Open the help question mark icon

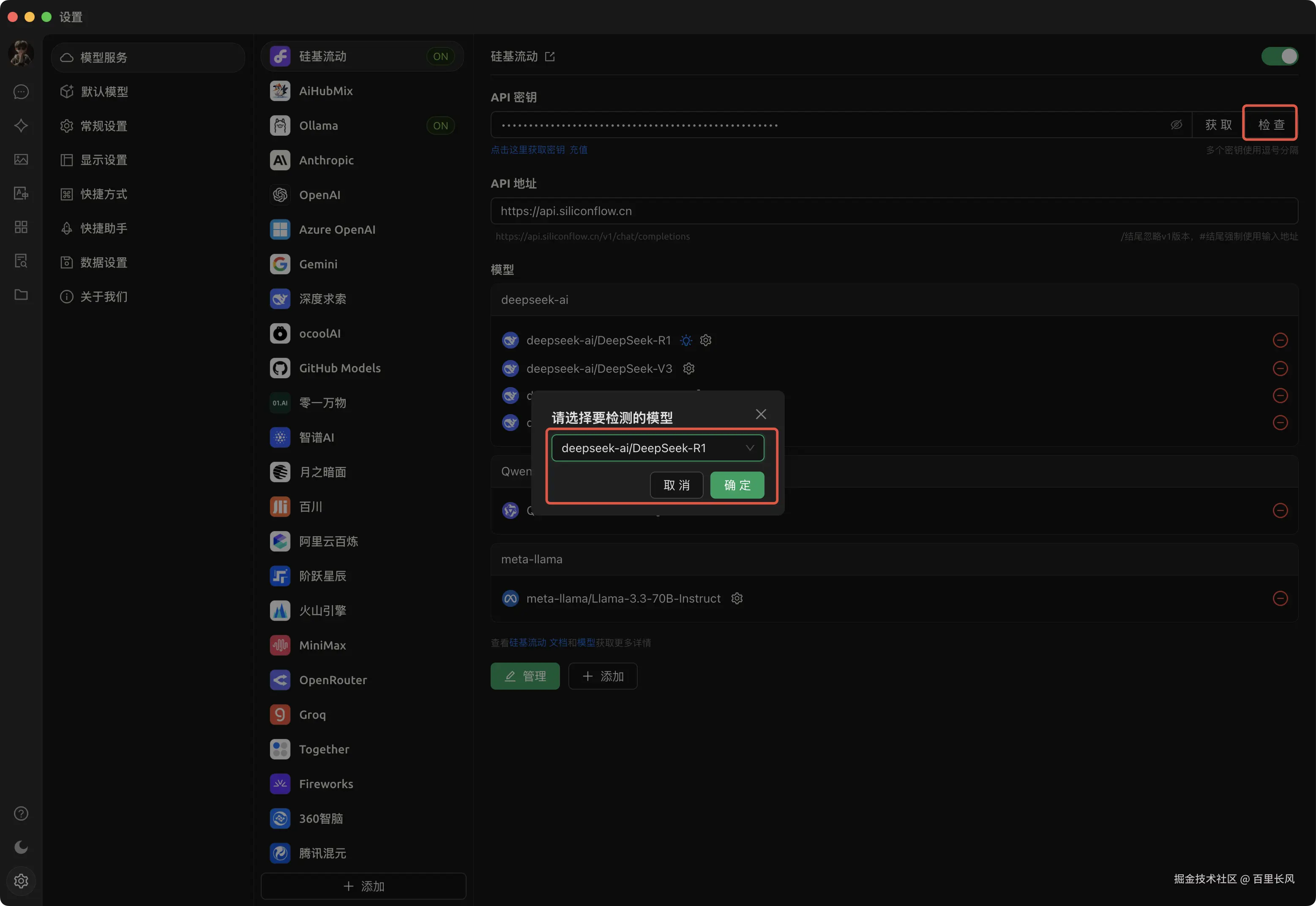click(x=21, y=813)
